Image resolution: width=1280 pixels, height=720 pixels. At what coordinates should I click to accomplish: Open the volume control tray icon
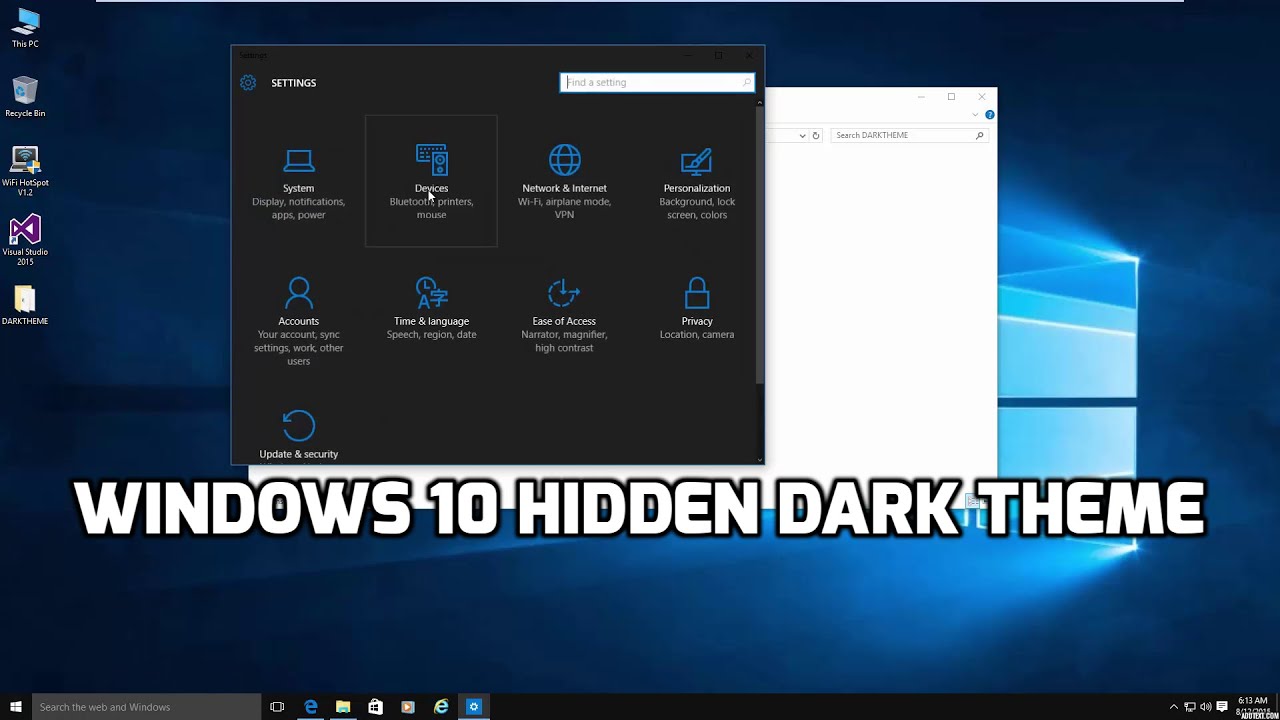[1206, 707]
